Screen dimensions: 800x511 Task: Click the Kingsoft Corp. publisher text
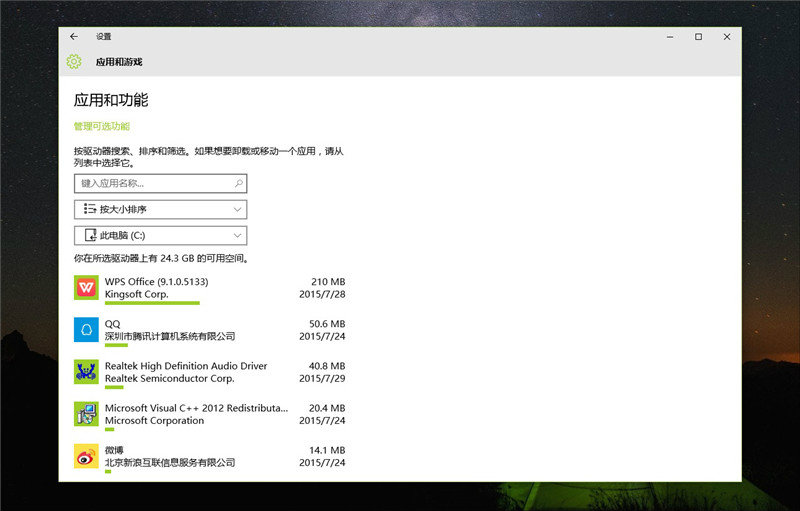(x=137, y=294)
